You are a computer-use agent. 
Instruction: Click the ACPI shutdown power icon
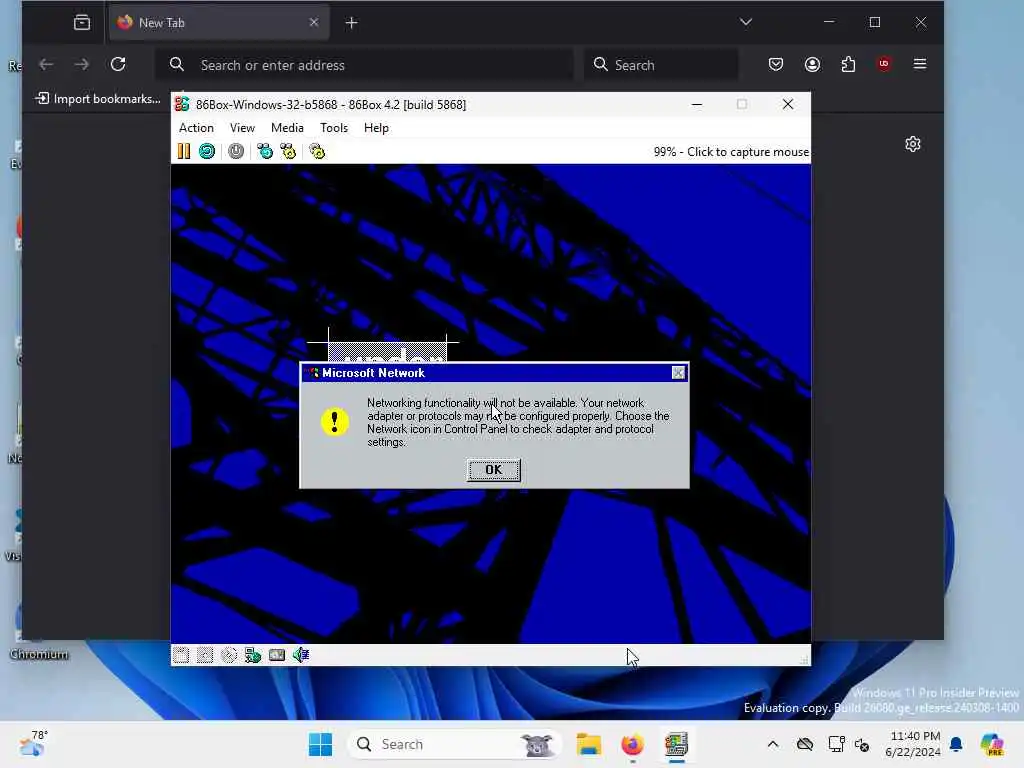(x=236, y=152)
